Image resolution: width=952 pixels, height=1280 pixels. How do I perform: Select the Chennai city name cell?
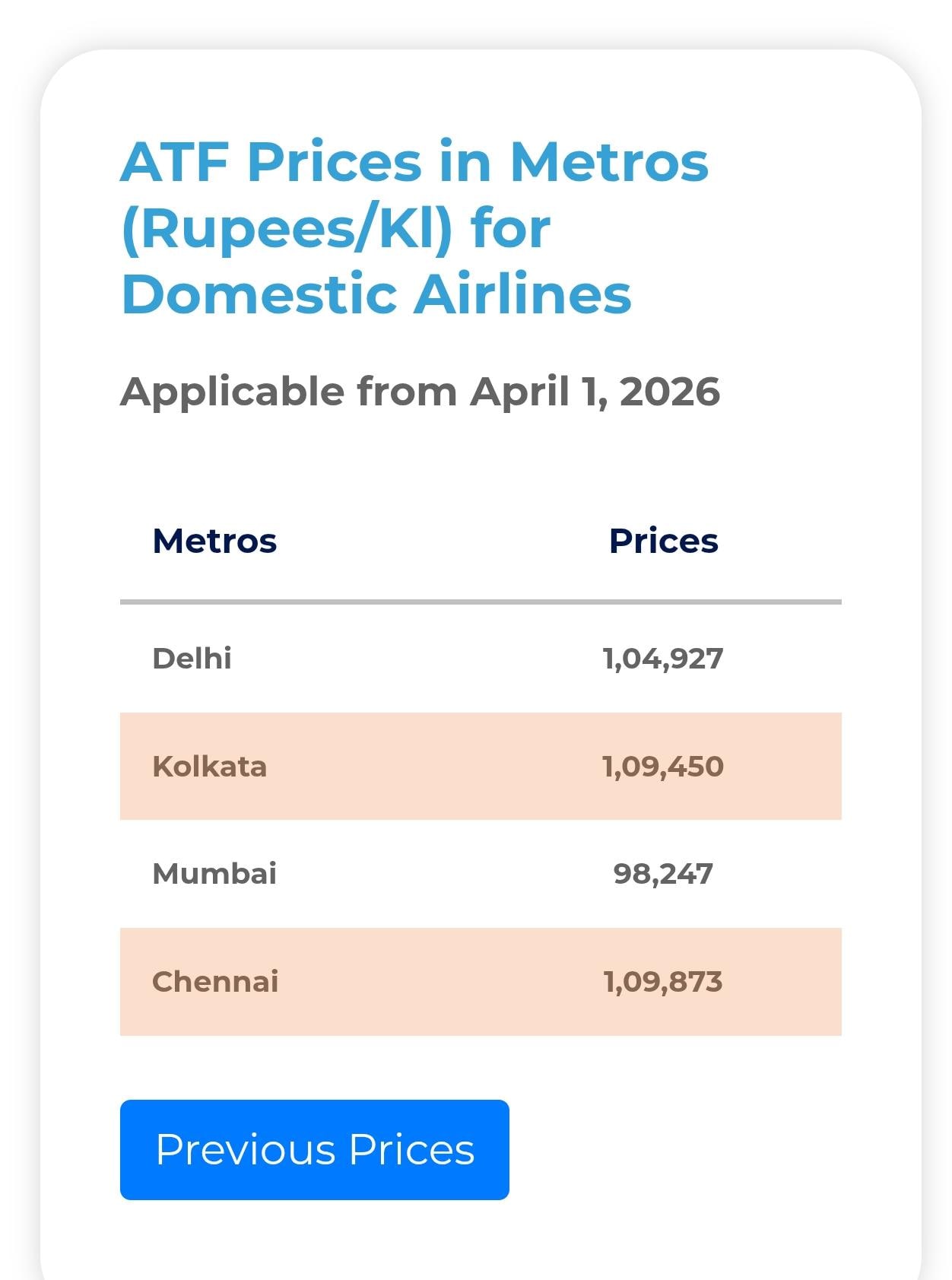coord(215,982)
